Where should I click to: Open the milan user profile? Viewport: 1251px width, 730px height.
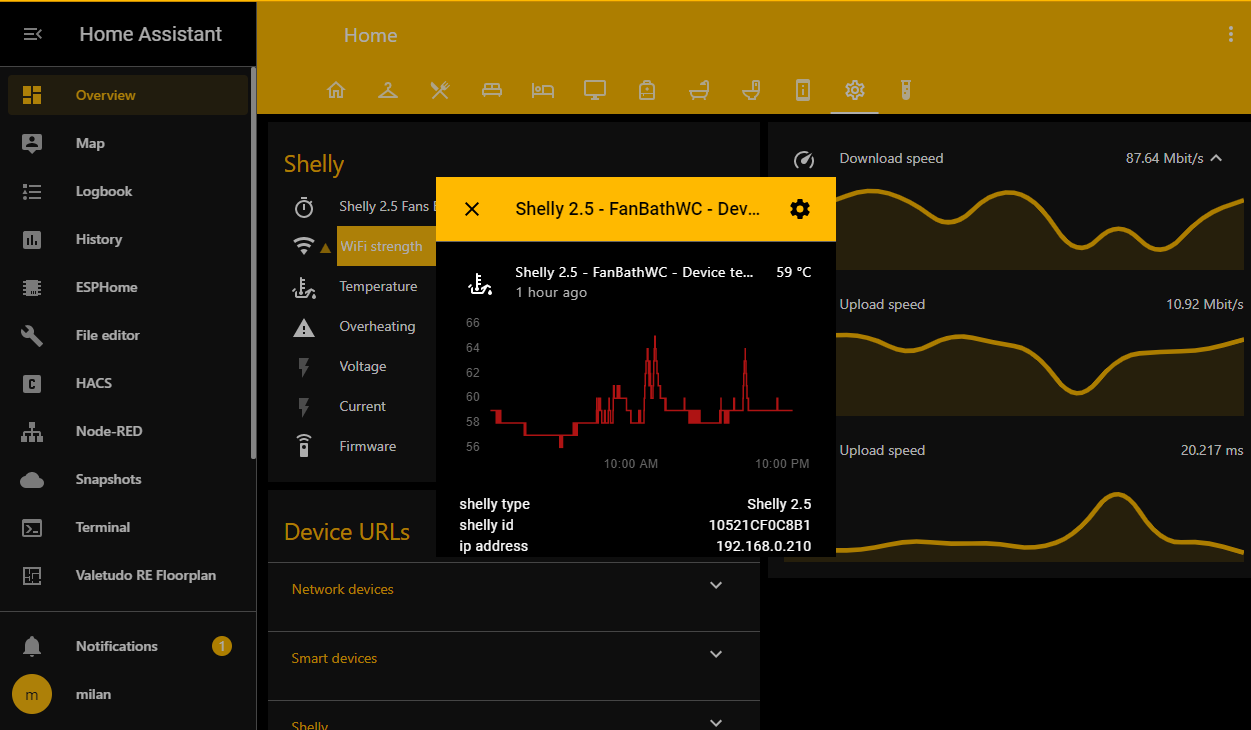(x=128, y=694)
